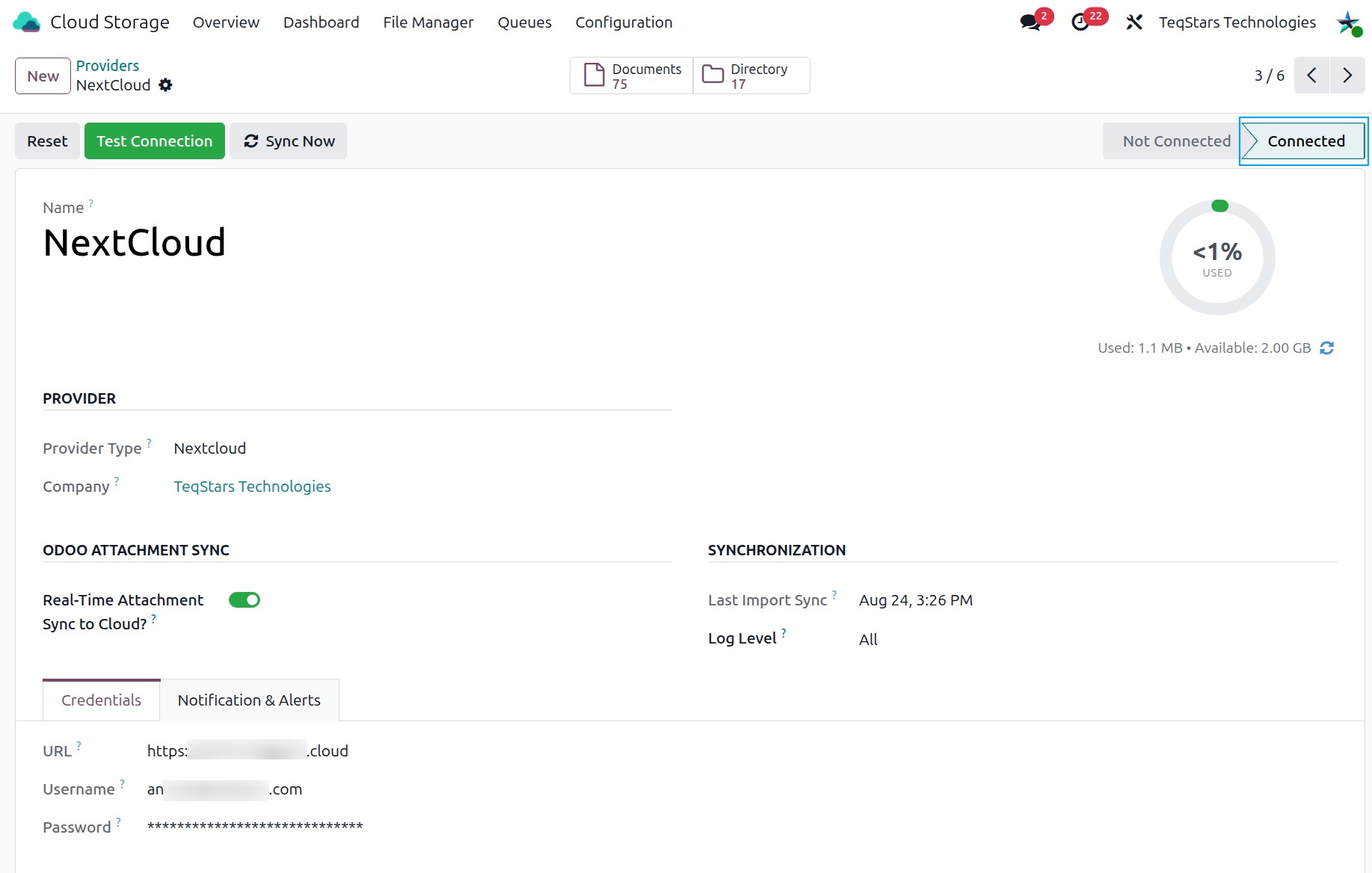The image size is (1372, 873).
Task: Click help mark next to URL label
Action: (79, 746)
